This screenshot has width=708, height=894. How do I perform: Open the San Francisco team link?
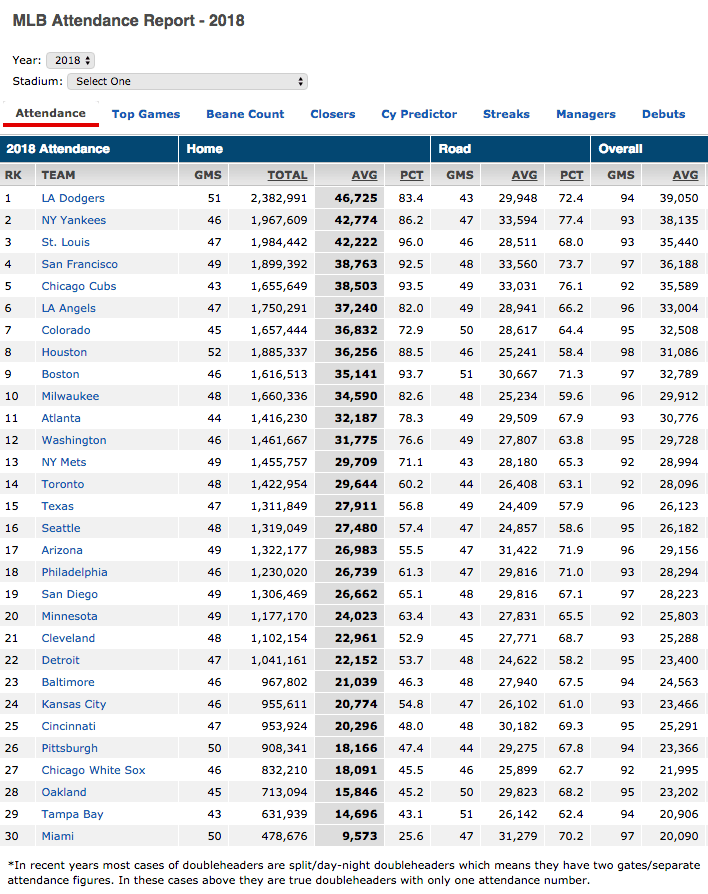[80, 265]
